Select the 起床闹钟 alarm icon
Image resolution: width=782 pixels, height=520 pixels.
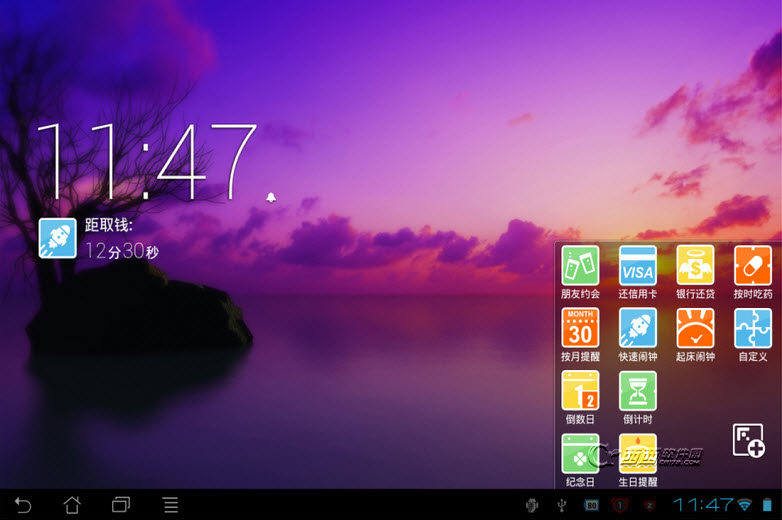pos(695,328)
